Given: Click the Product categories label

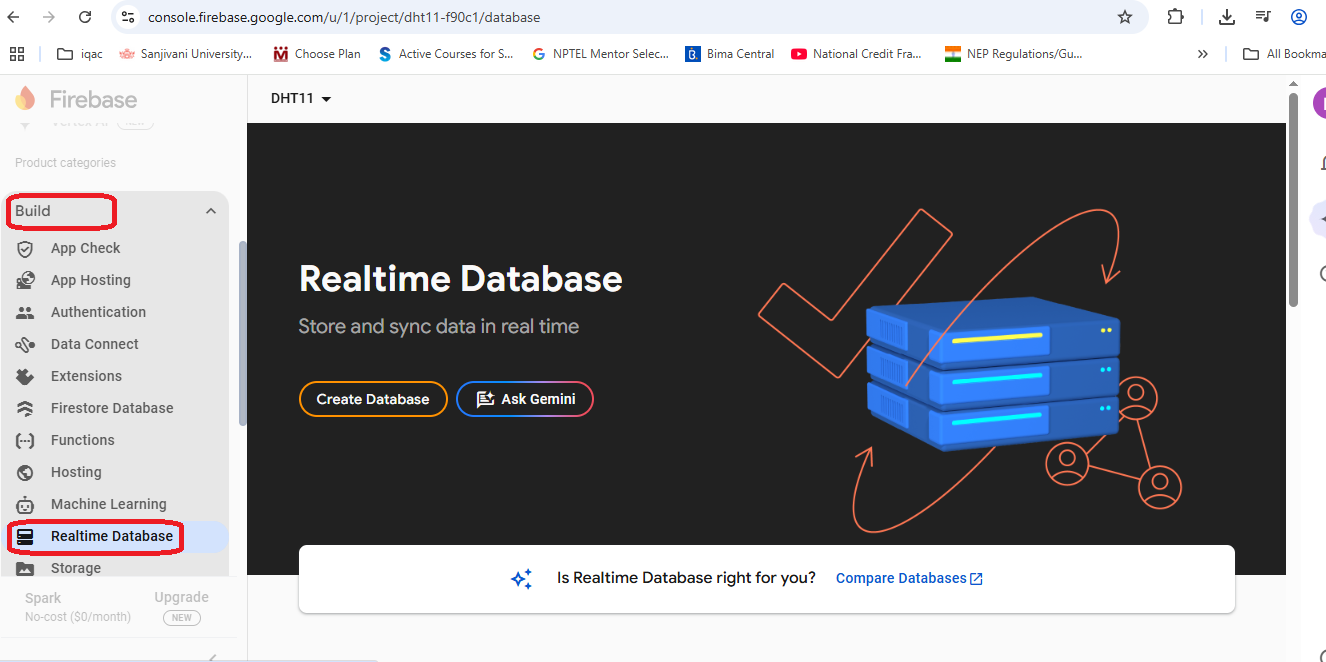Looking at the screenshot, I should point(65,163).
